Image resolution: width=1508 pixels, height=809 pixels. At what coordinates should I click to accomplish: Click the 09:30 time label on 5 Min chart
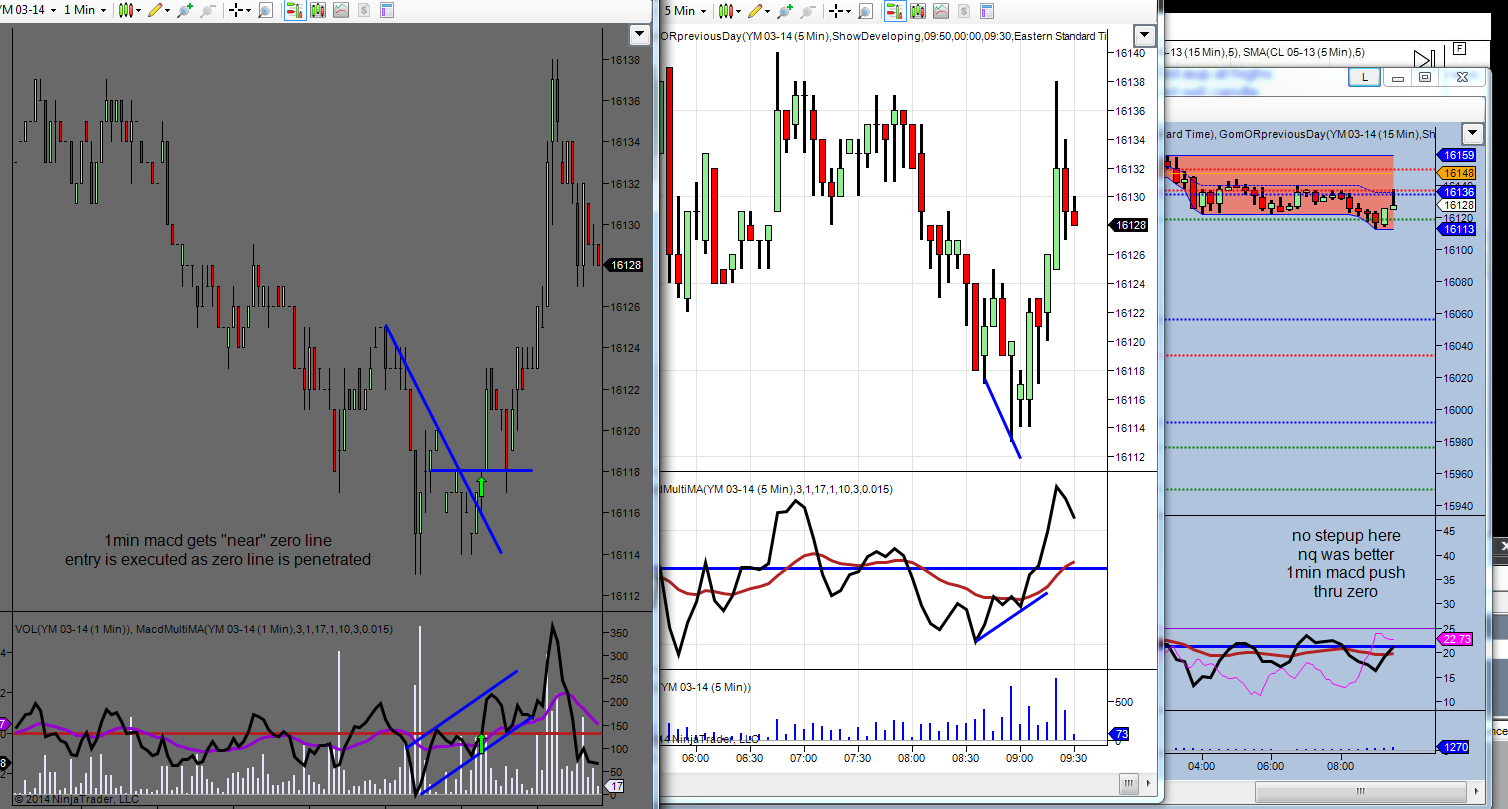1074,759
